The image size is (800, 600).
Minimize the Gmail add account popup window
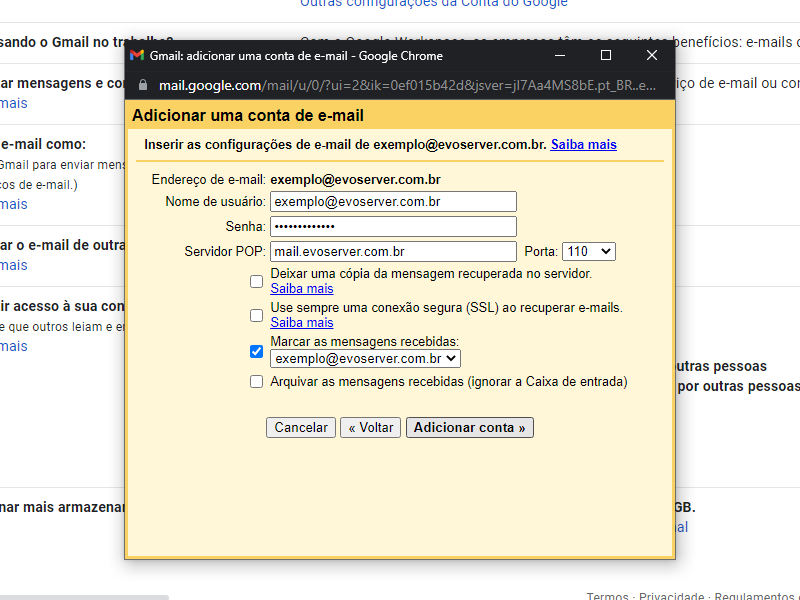[x=560, y=55]
